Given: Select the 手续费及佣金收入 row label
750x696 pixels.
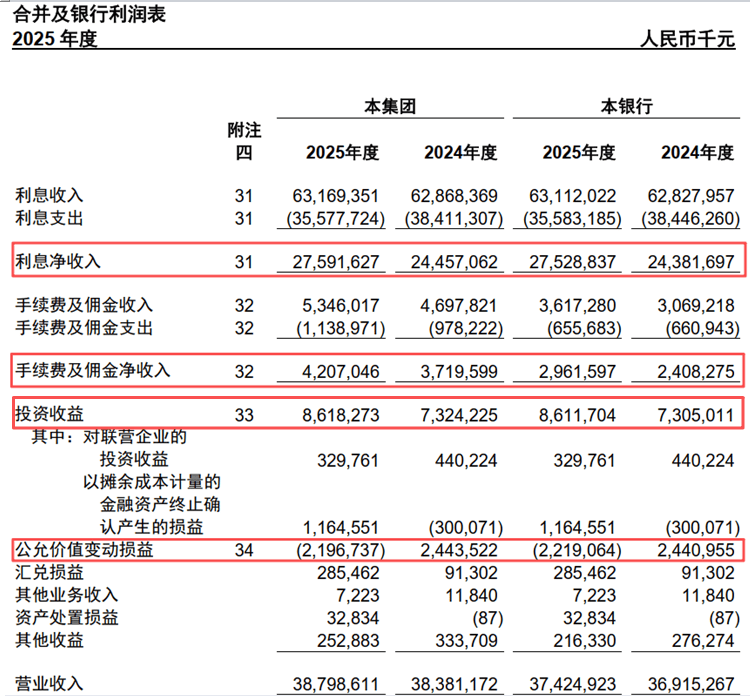Looking at the screenshot, I should click(84, 305).
